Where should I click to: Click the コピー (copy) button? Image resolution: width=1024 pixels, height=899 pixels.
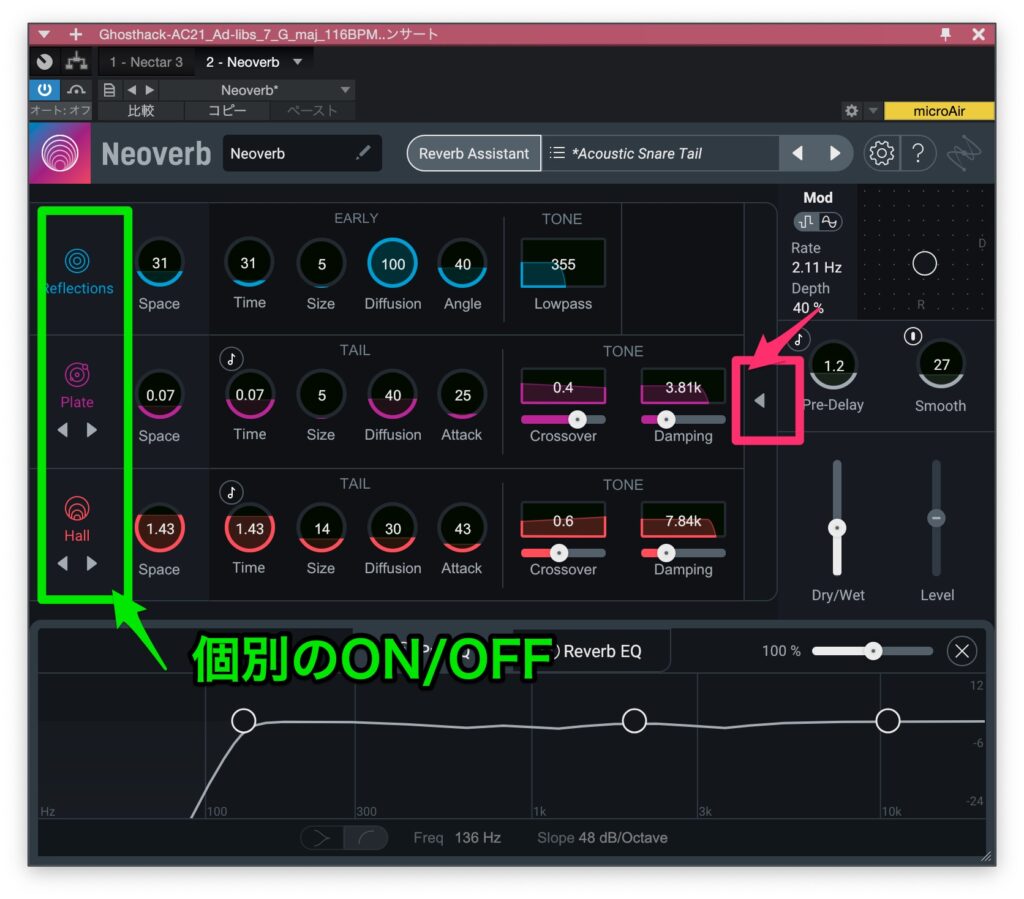[x=227, y=111]
